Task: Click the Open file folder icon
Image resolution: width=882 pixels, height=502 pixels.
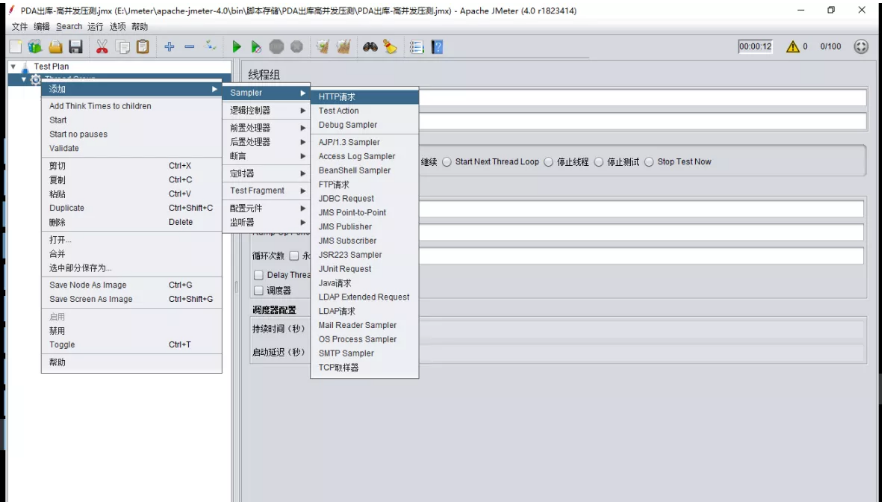Action: pos(55,47)
